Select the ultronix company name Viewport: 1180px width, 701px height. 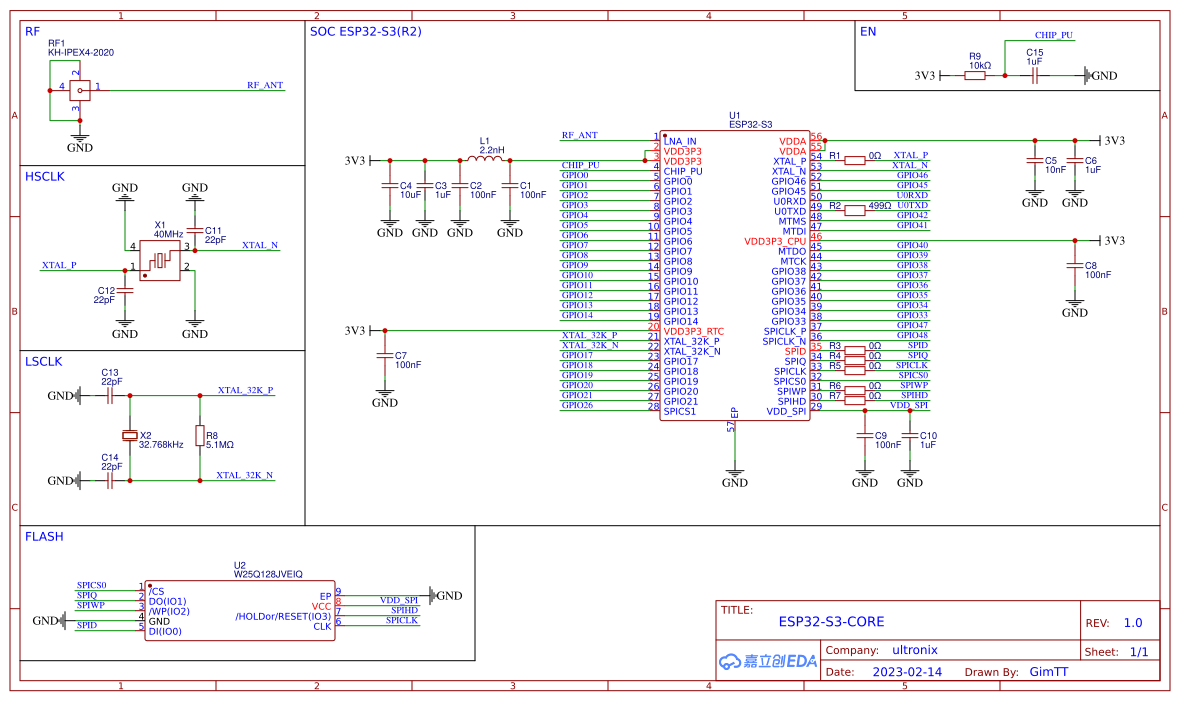point(915,650)
